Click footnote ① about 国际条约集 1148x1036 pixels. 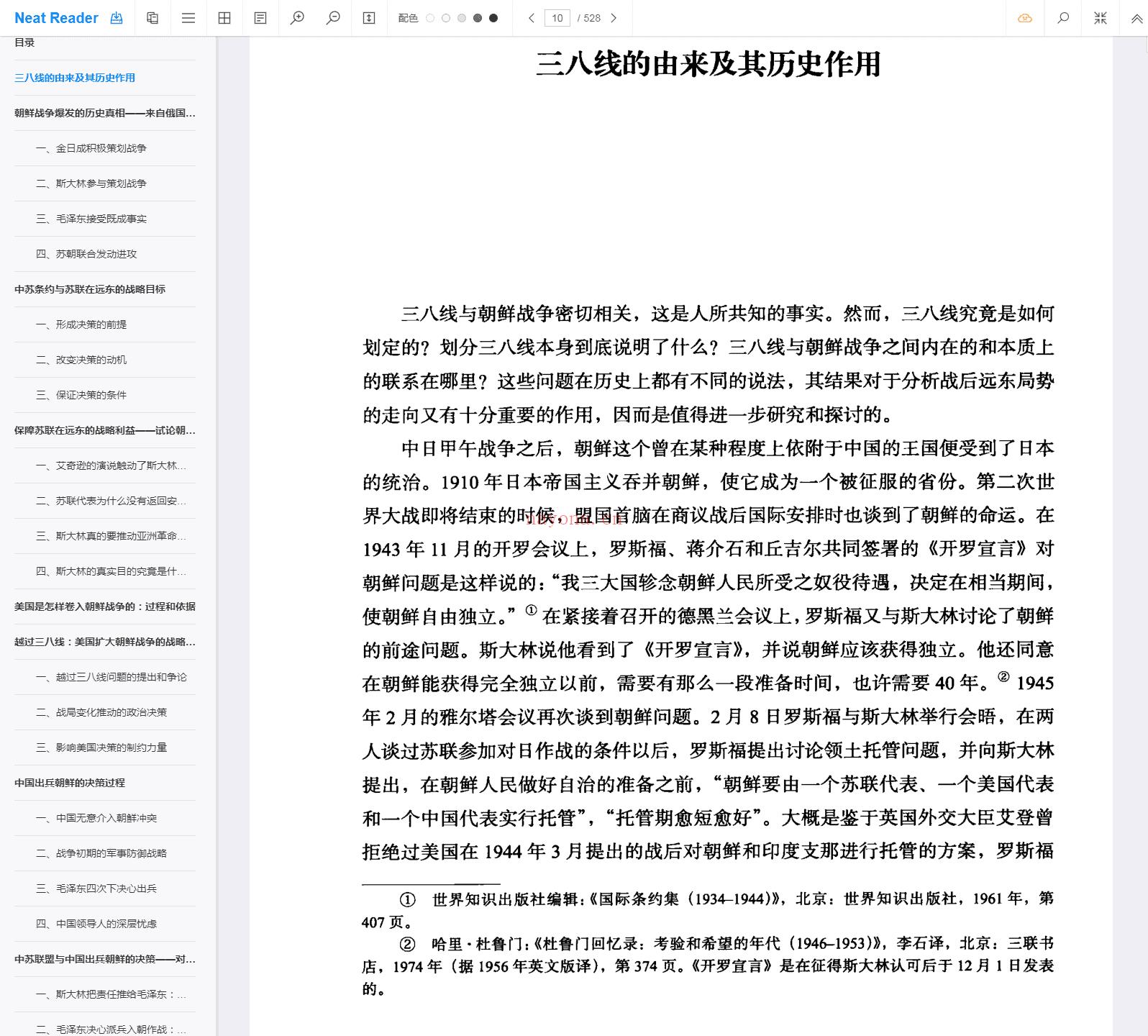pyautogui.click(x=708, y=909)
